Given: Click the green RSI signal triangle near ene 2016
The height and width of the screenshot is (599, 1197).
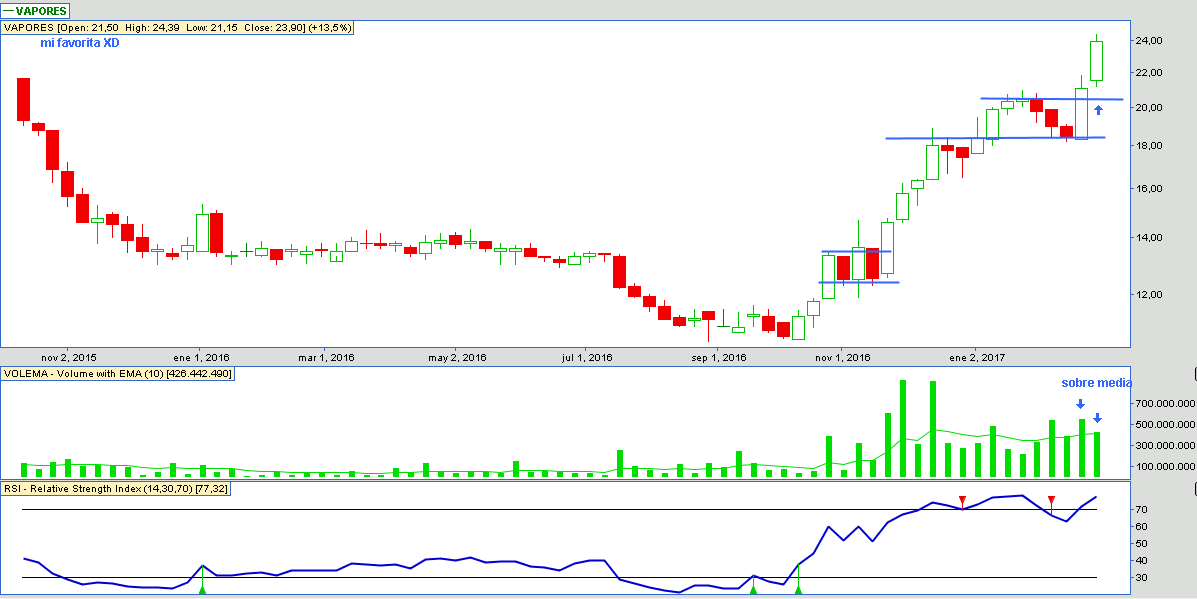Looking at the screenshot, I should pos(202,589).
